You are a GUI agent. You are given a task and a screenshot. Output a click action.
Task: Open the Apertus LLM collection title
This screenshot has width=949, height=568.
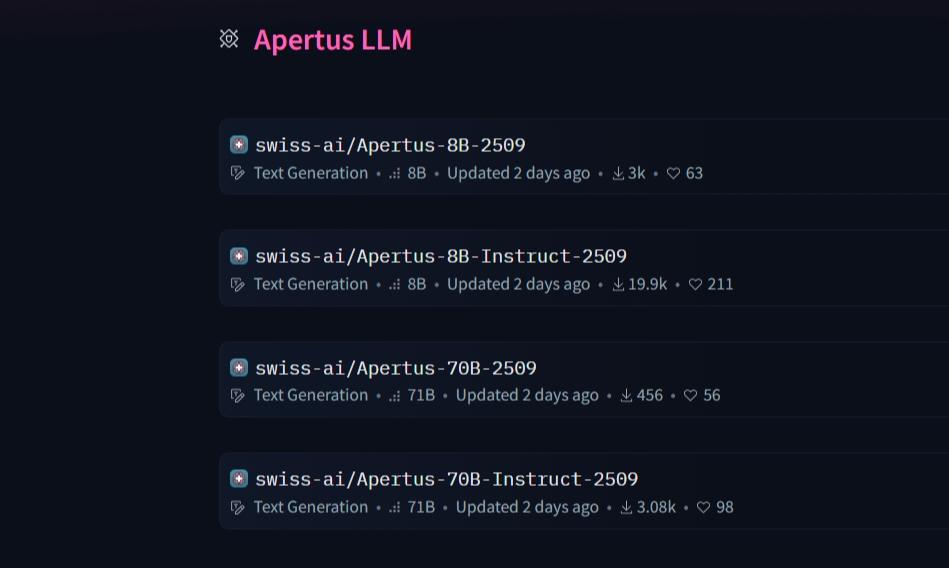333,40
